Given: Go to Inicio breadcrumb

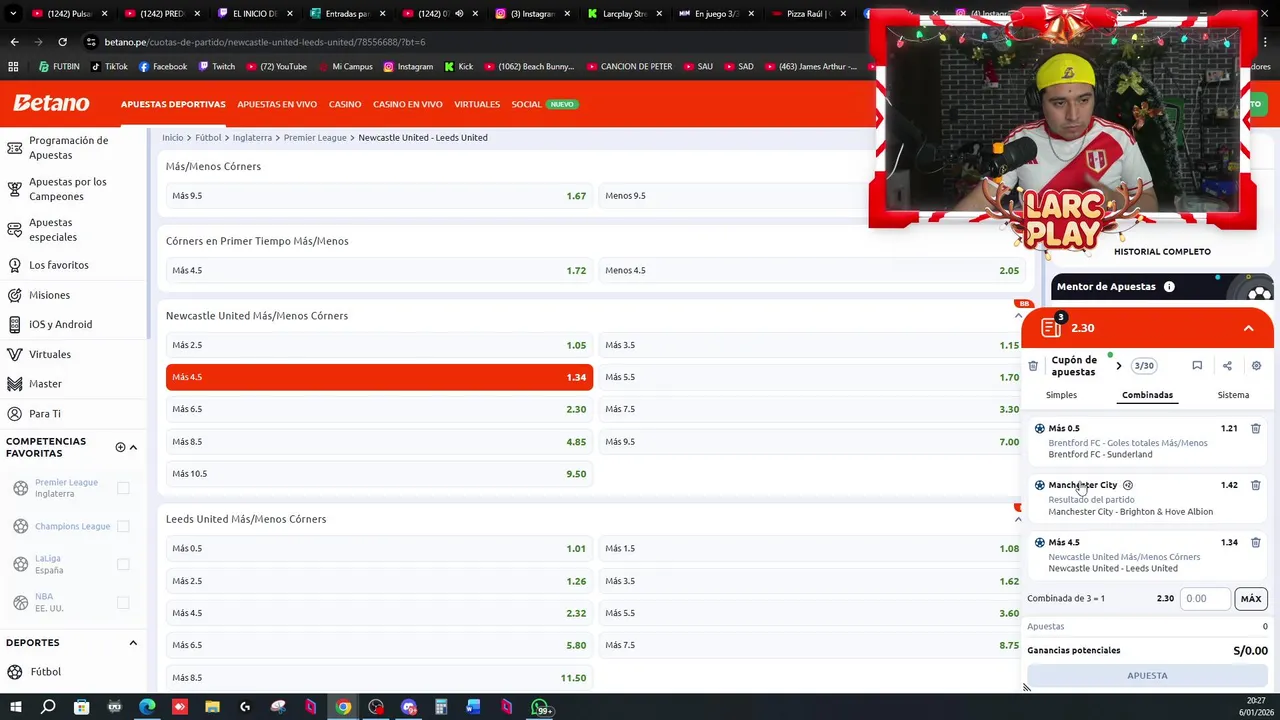Looking at the screenshot, I should pos(173,138).
